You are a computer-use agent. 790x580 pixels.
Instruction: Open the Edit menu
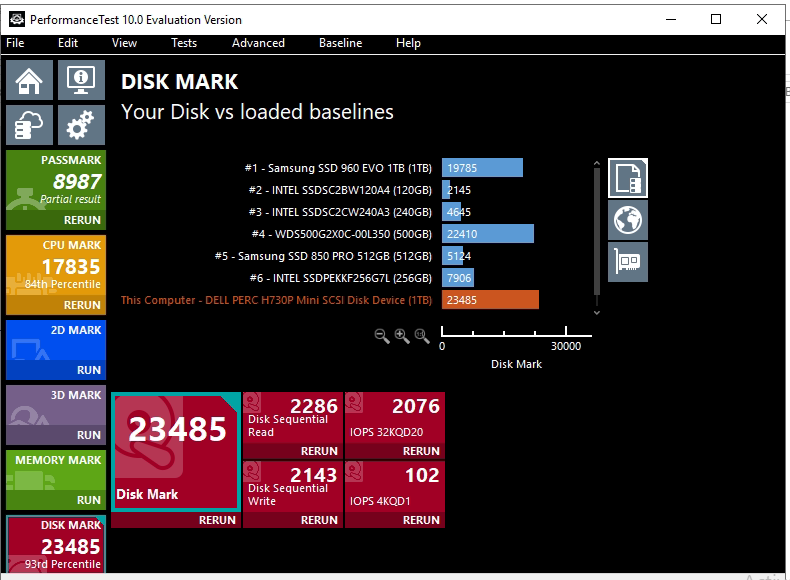point(68,43)
